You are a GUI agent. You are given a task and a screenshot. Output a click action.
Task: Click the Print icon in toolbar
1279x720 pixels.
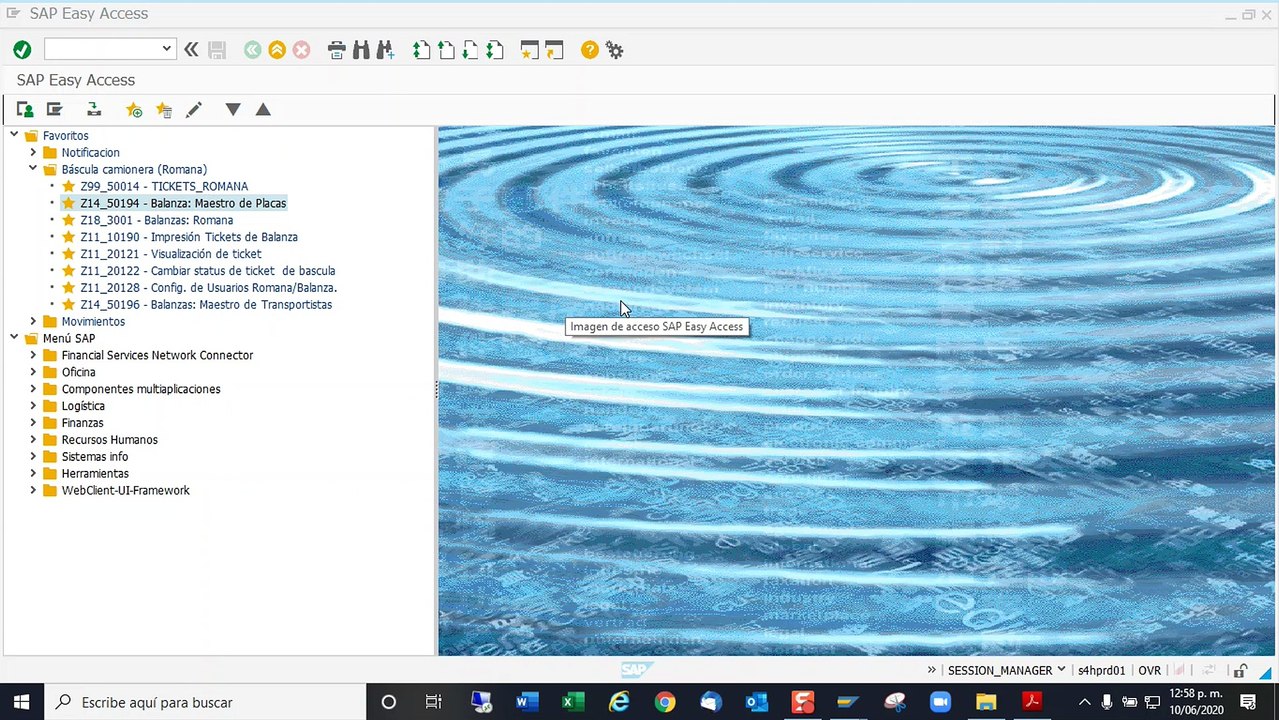click(337, 49)
